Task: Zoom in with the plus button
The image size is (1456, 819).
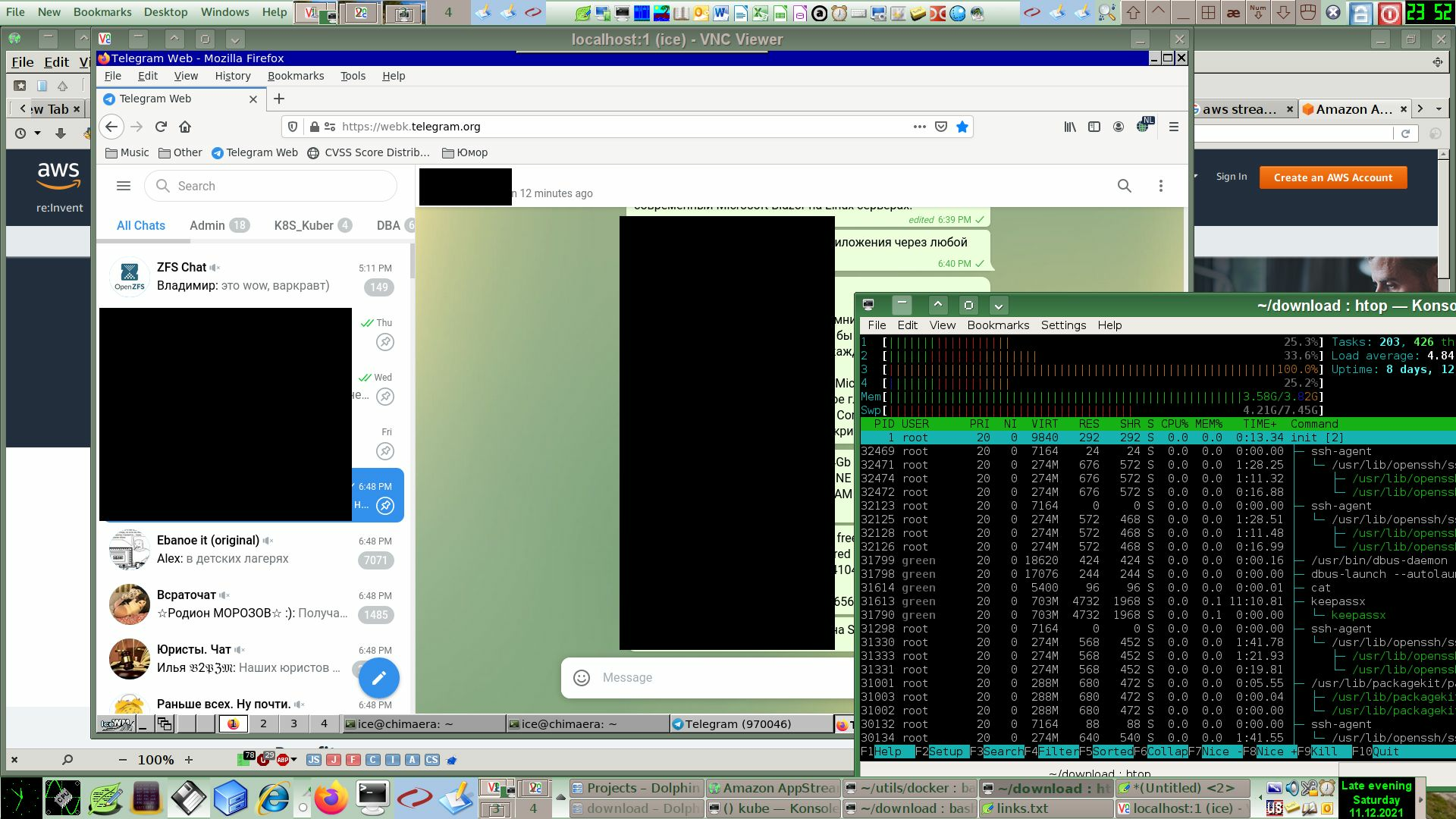Action: click(x=189, y=760)
